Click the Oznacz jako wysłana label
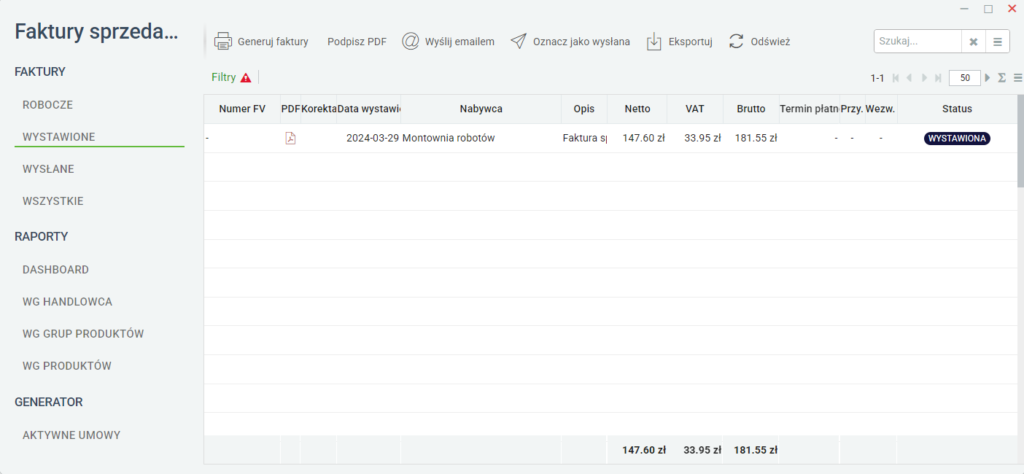The width and height of the screenshot is (1024, 474). coord(581,41)
